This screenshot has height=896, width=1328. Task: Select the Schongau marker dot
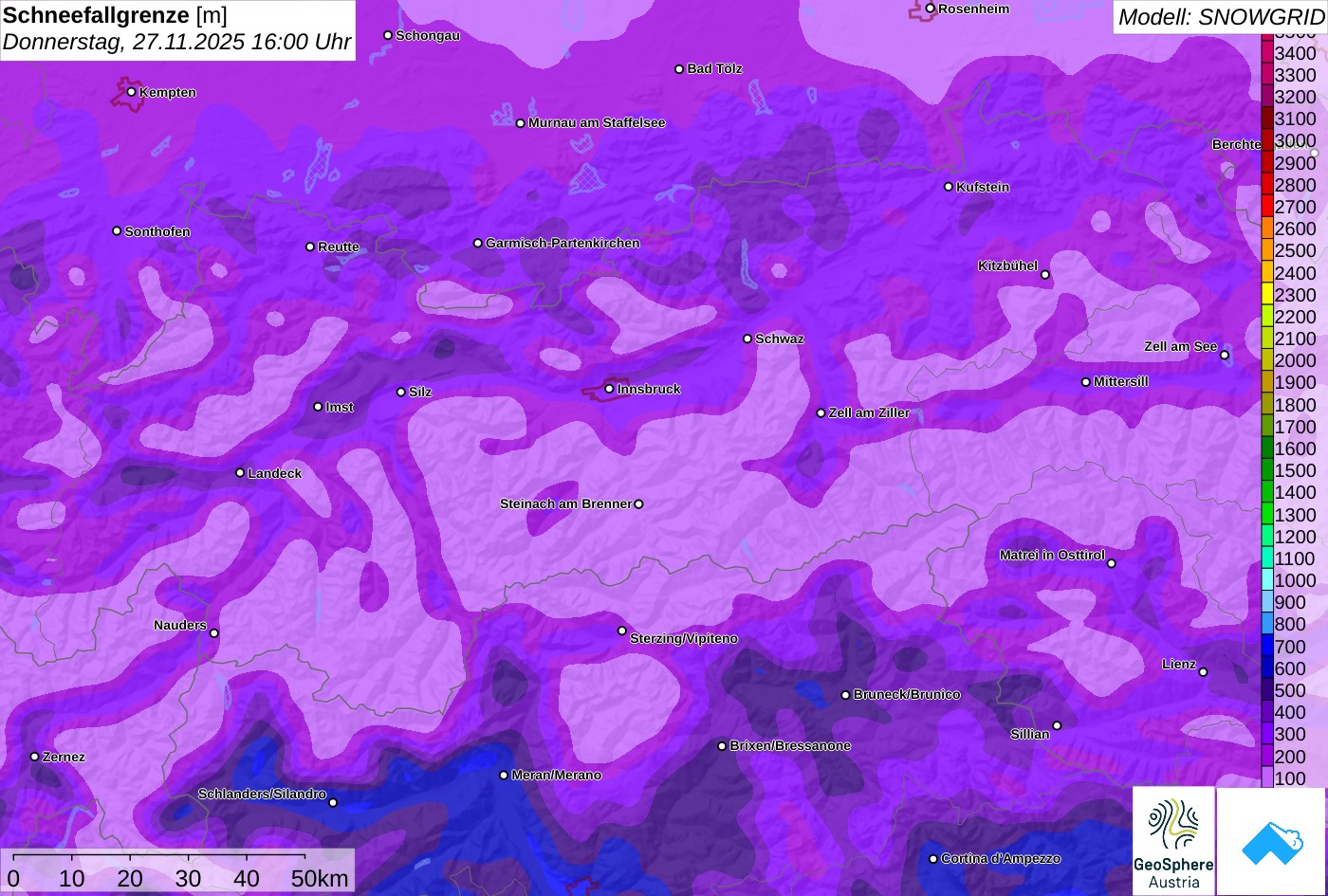(388, 35)
